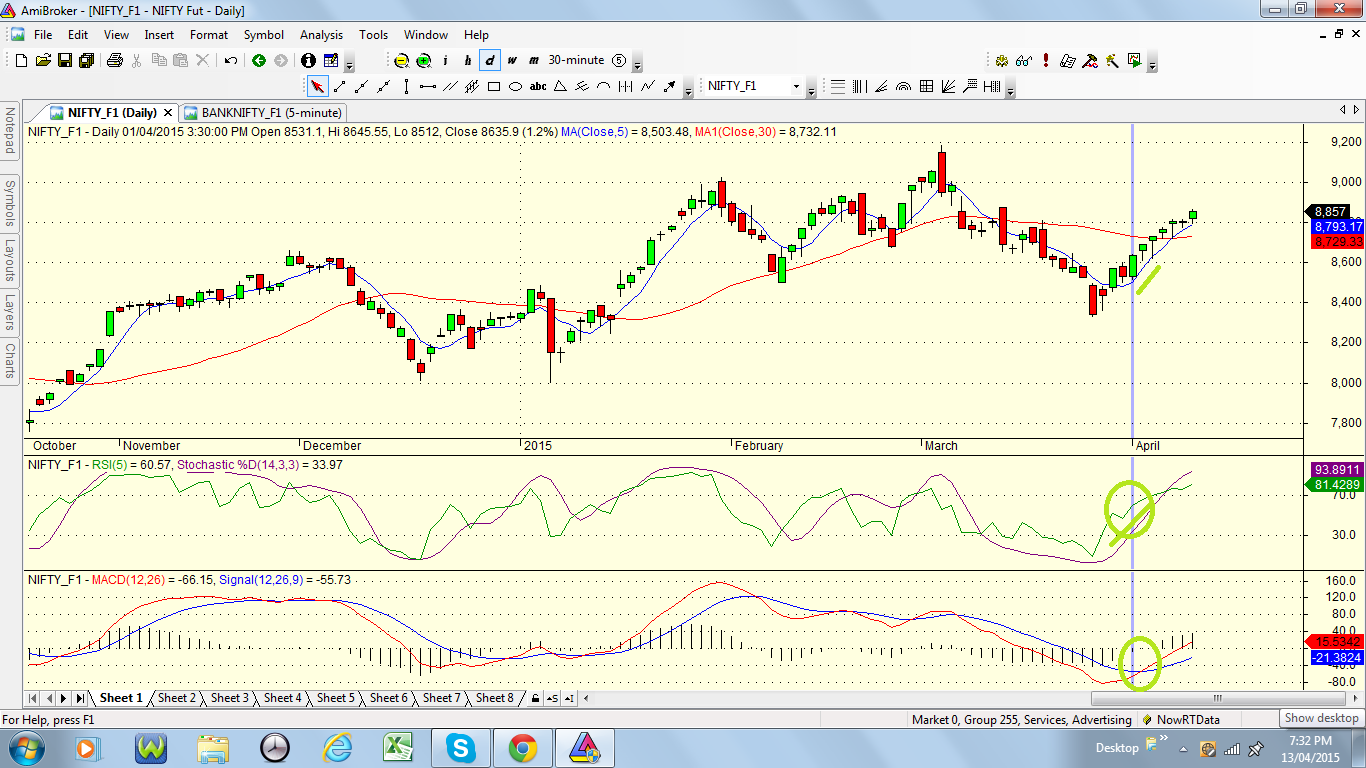Click the chart horizontal scrollbar thumb
1366x768 pixels.
coord(1218,698)
